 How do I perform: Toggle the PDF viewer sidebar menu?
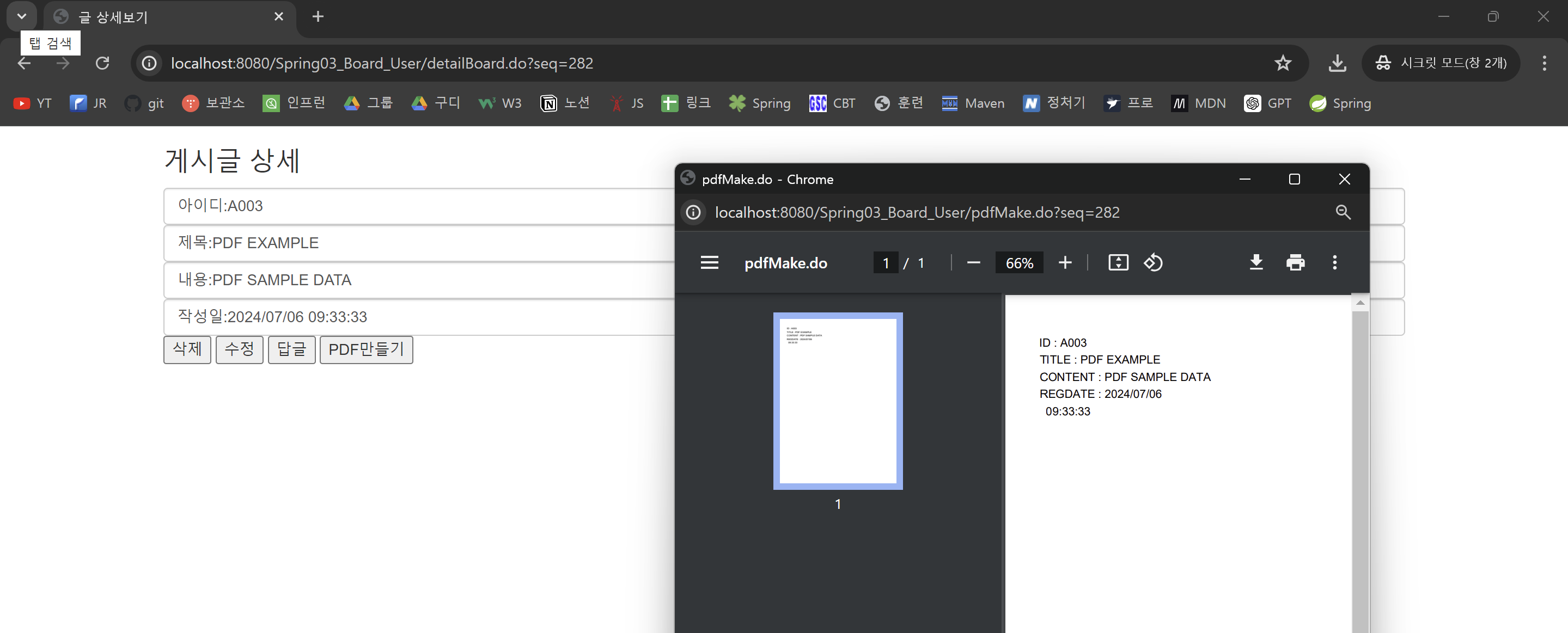click(709, 263)
